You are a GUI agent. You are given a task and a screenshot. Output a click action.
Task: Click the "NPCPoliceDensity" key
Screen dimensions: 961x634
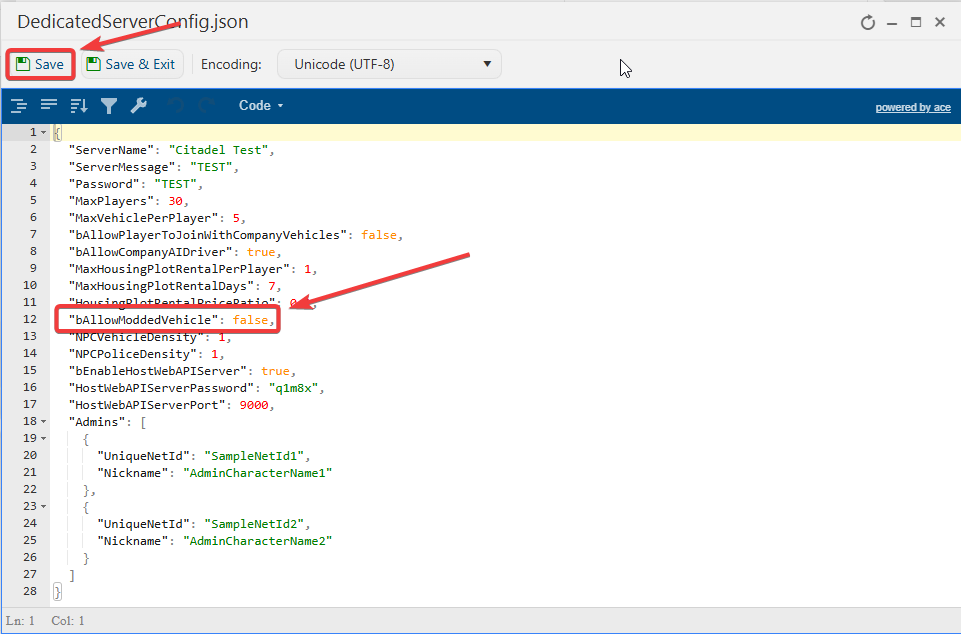point(133,354)
